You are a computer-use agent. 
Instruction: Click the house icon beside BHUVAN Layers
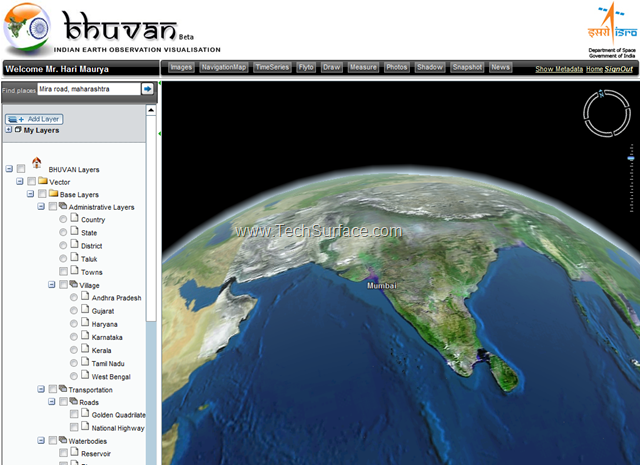(37, 163)
